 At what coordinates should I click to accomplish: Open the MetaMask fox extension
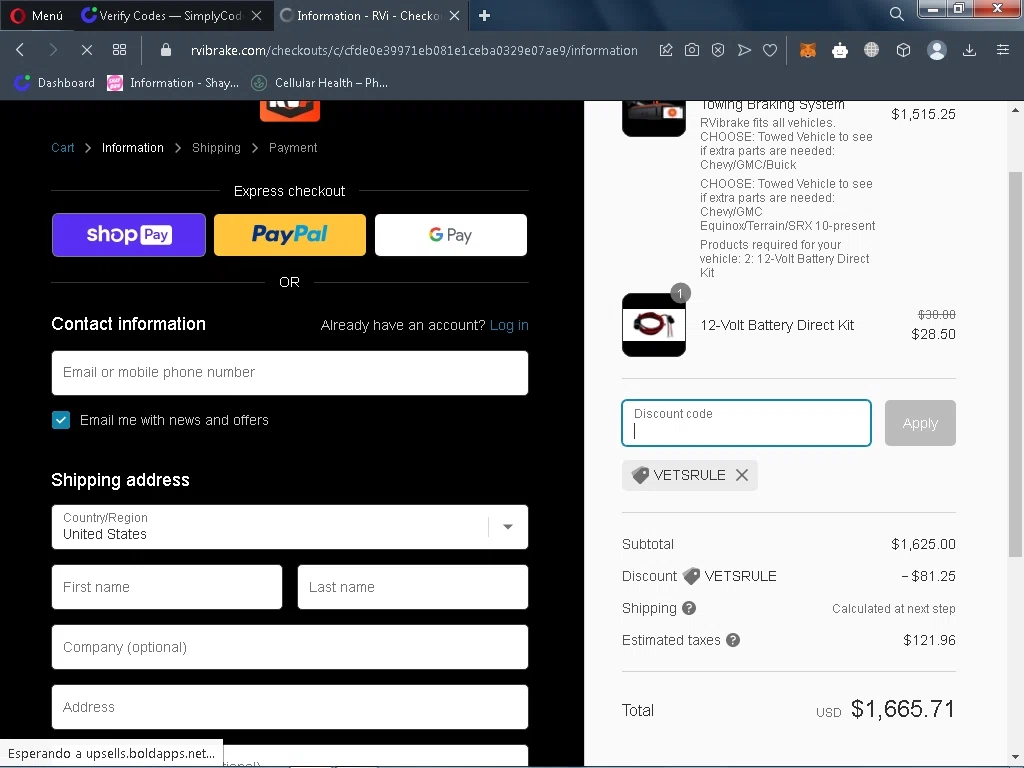pyautogui.click(x=808, y=50)
